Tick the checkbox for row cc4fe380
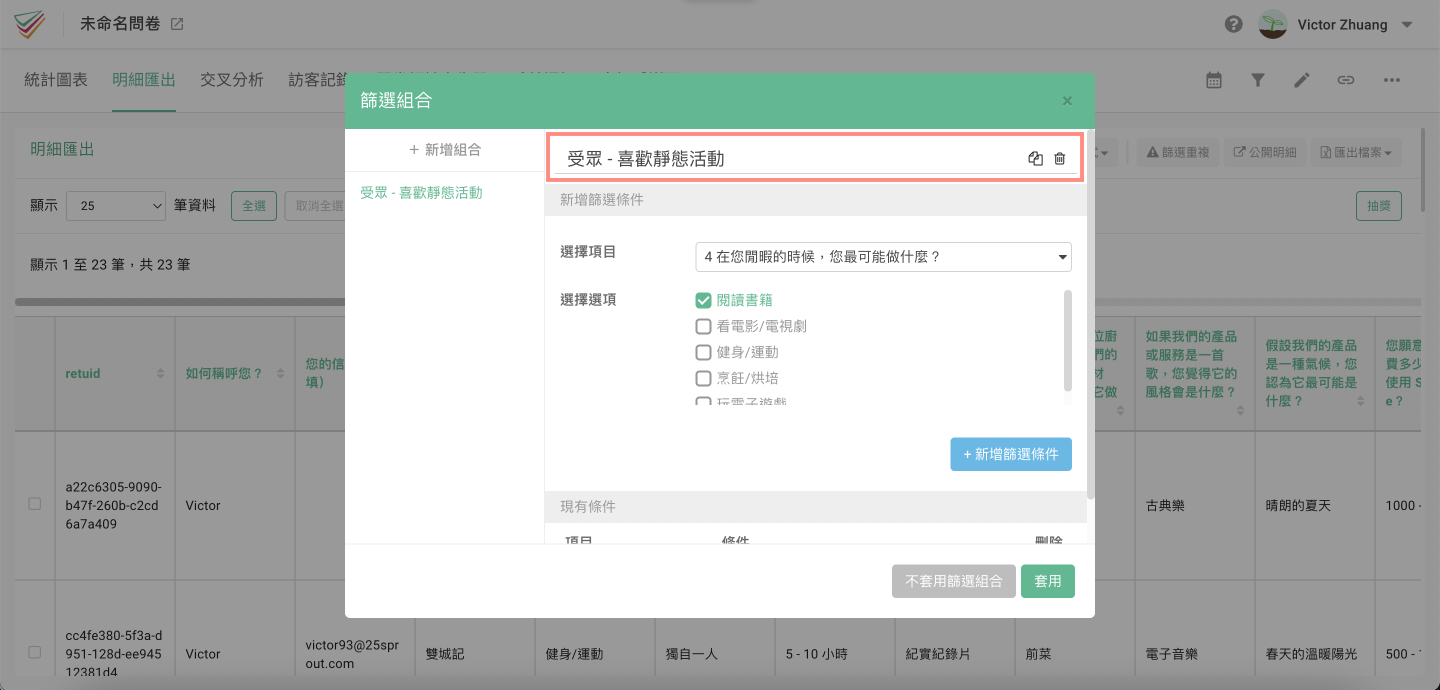Image resolution: width=1440 pixels, height=690 pixels. coord(35,652)
